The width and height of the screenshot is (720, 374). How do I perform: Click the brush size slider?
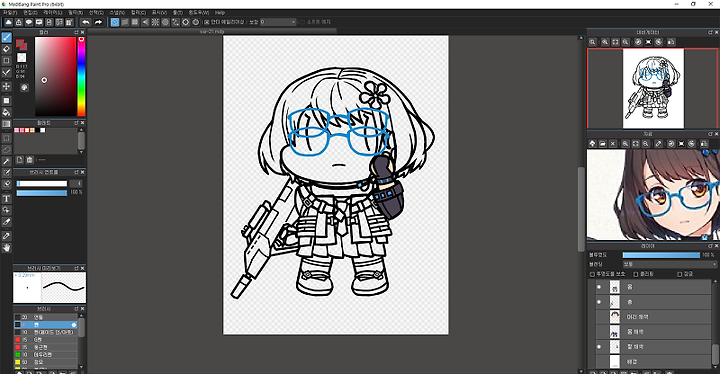coord(42,183)
